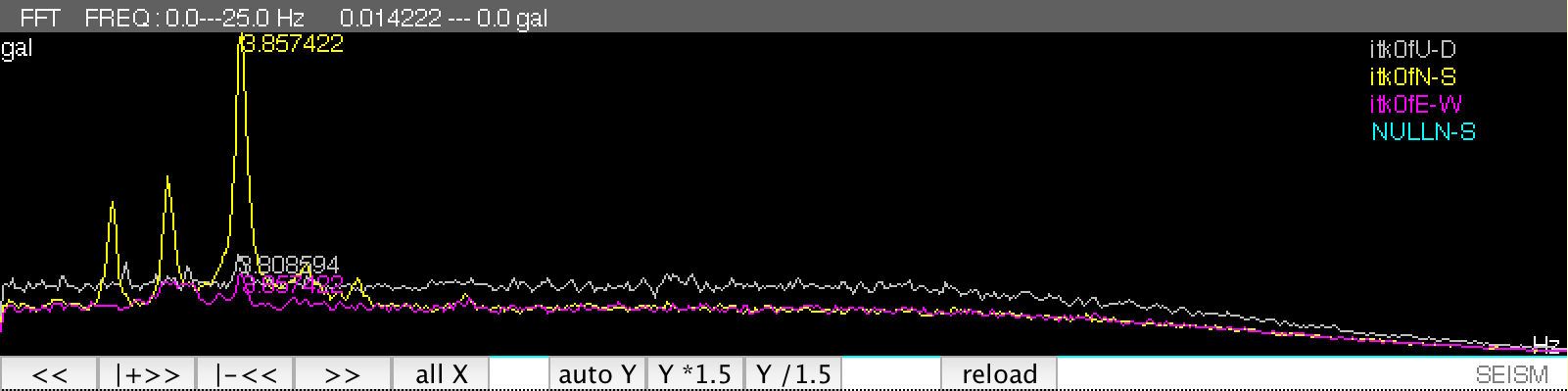This screenshot has width=1568, height=391.
Task: Click the yellow peak value label 3.857422
Action: (x=292, y=44)
